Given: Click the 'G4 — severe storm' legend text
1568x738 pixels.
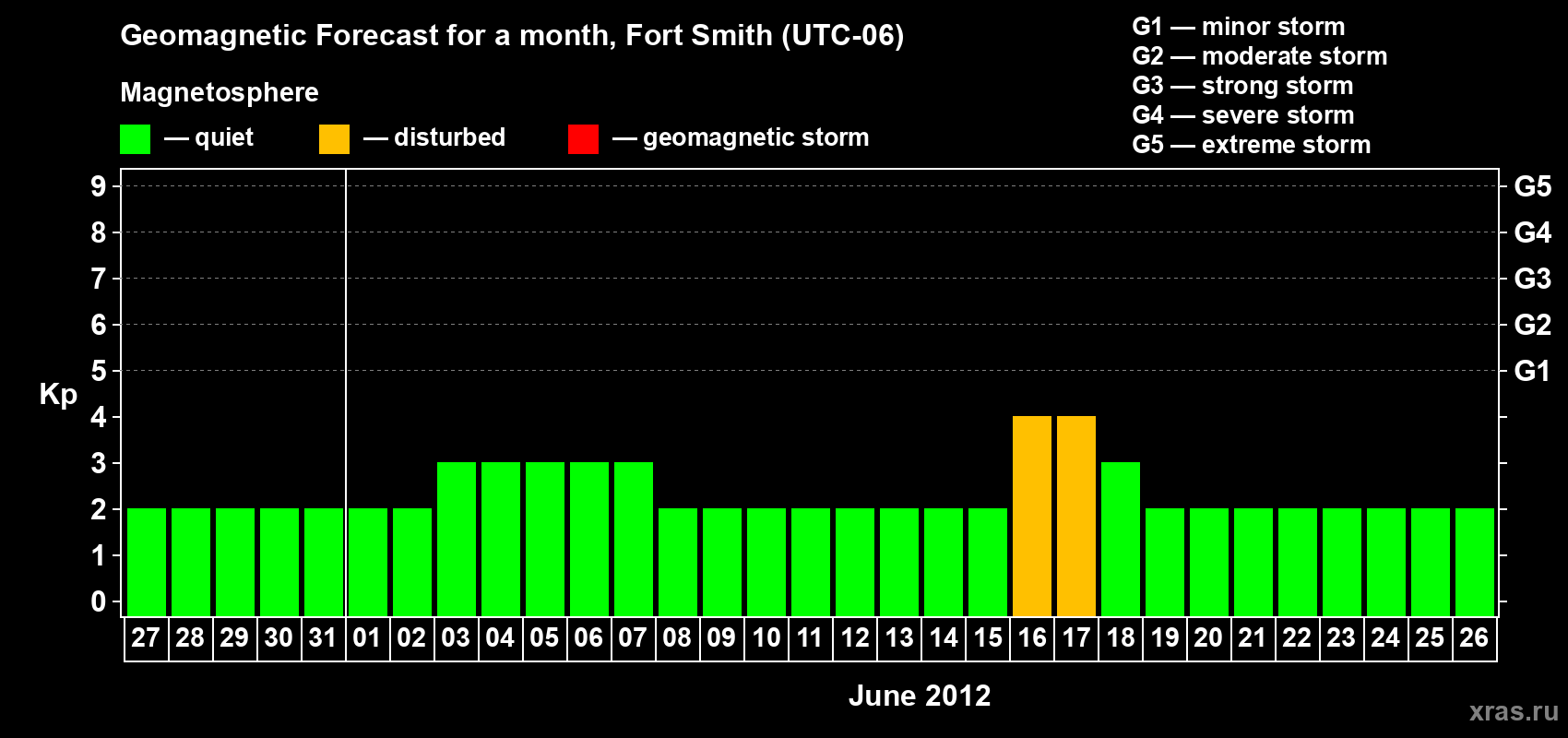Looking at the screenshot, I should [x=1243, y=115].
